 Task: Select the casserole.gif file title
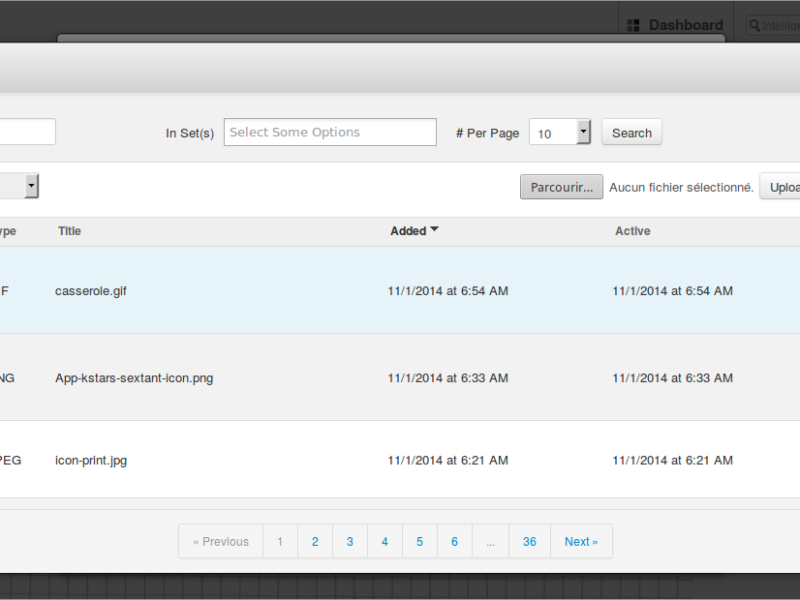[91, 291]
